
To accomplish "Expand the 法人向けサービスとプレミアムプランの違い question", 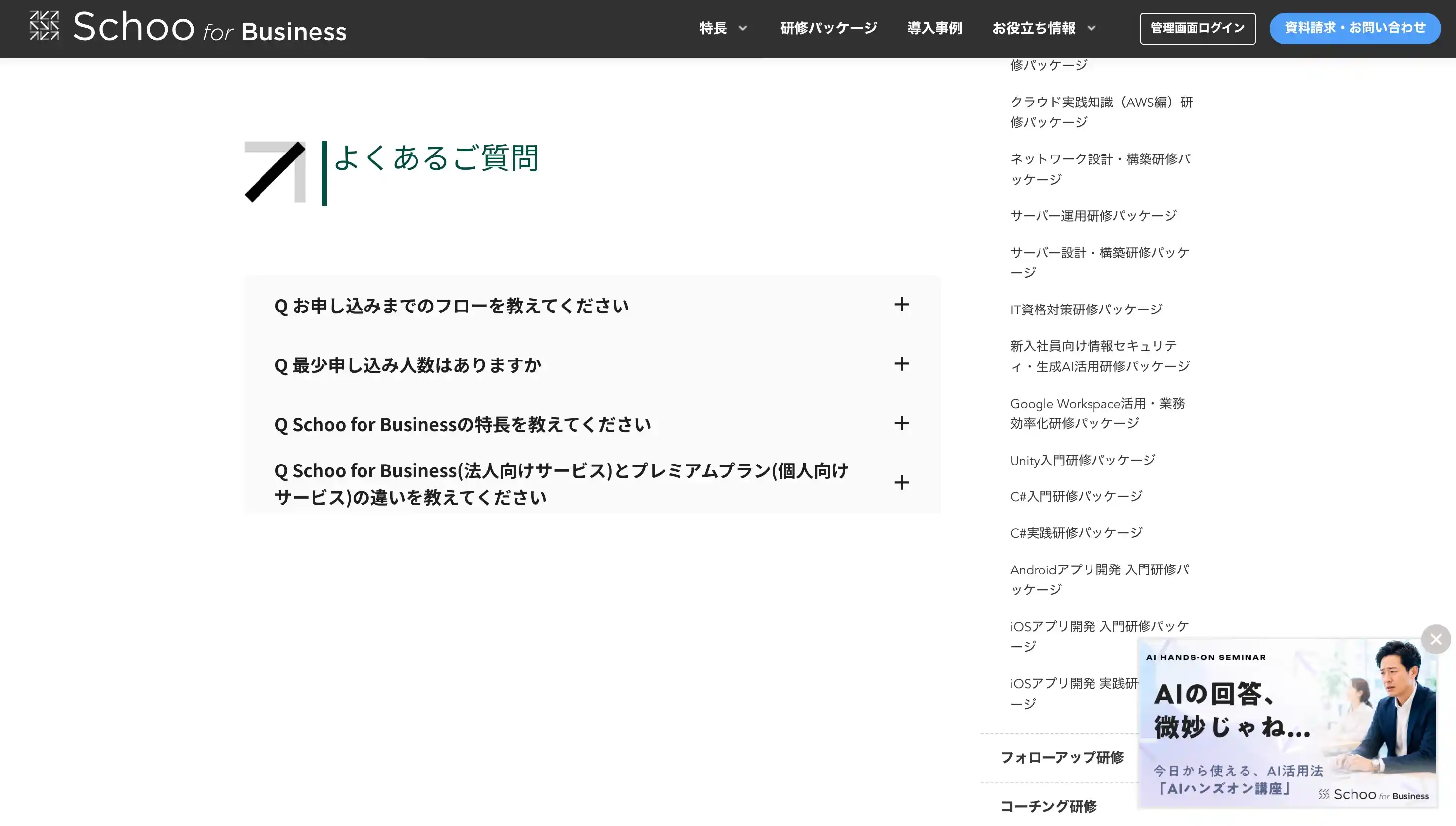I will (592, 483).
